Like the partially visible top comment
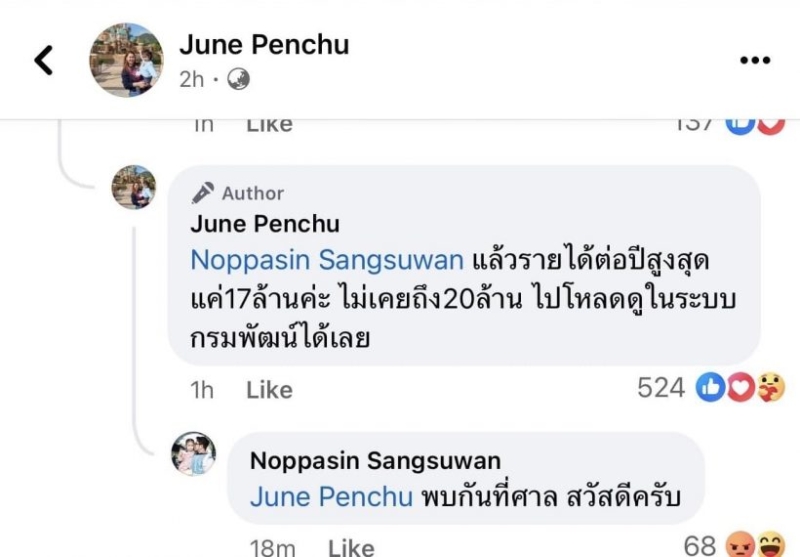800x557 pixels. click(269, 124)
